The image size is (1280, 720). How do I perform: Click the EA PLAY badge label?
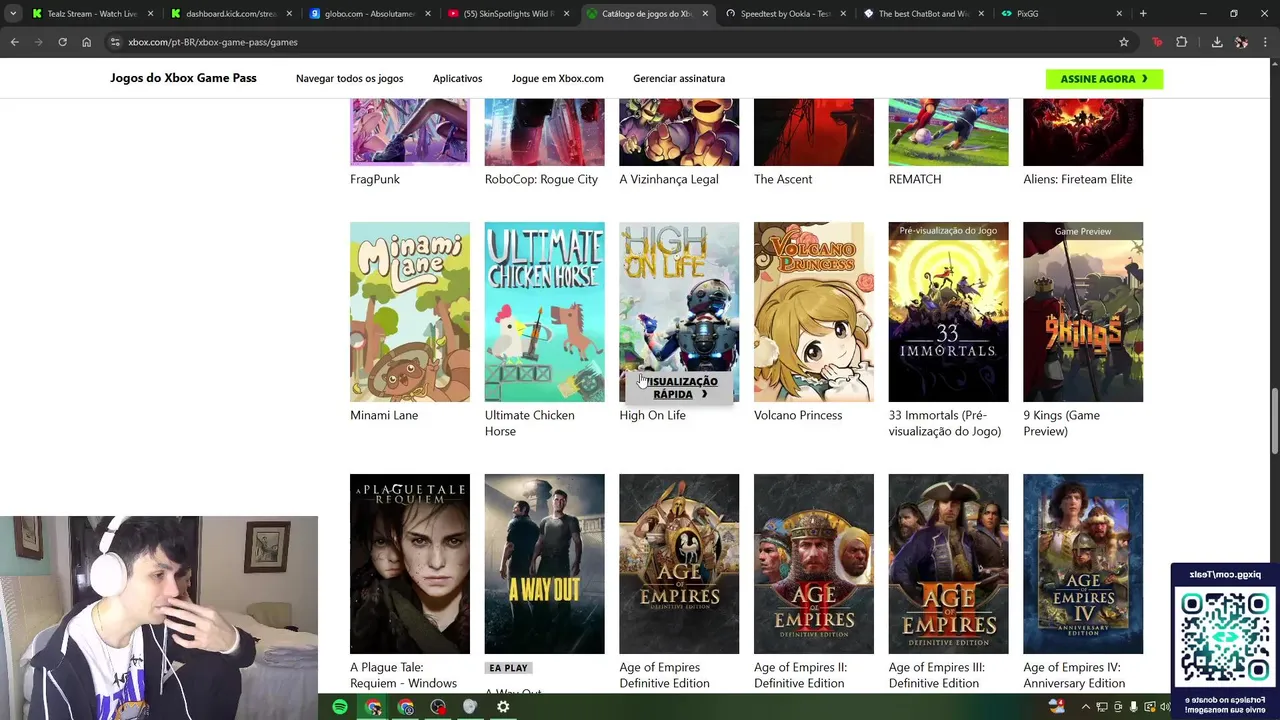(509, 668)
